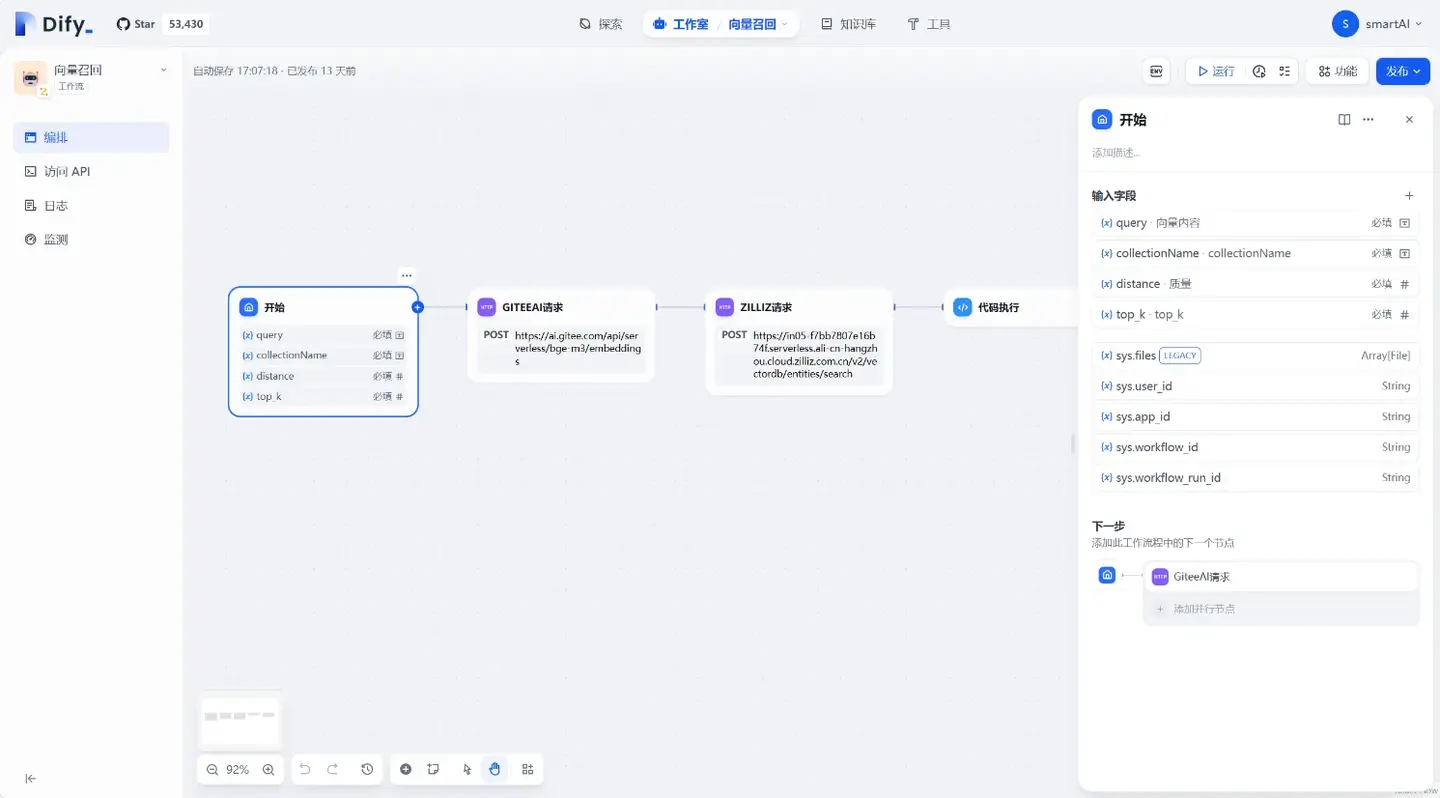This screenshot has height=798, width=1440.
Task: Zoom in using the magnifier icon
Action: coord(268,769)
